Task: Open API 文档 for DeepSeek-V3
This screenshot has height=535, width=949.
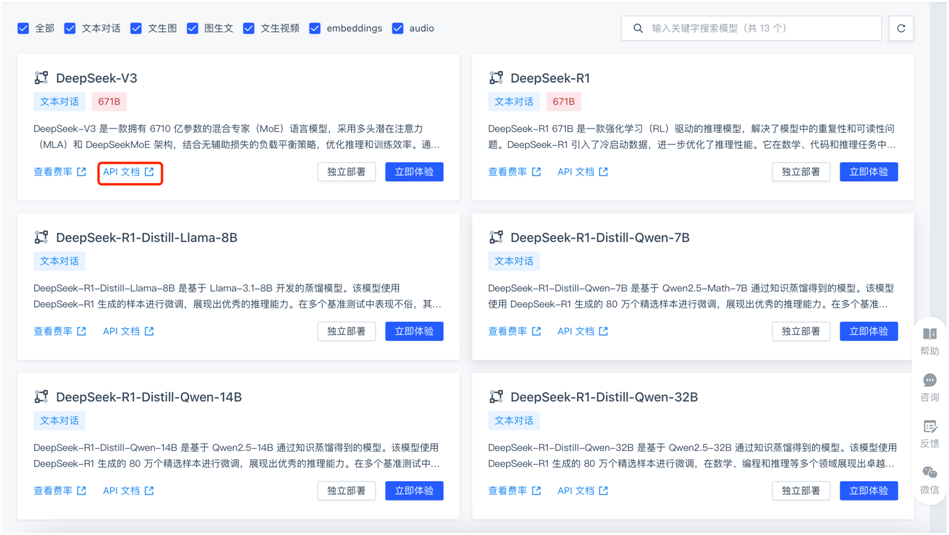Action: point(128,172)
